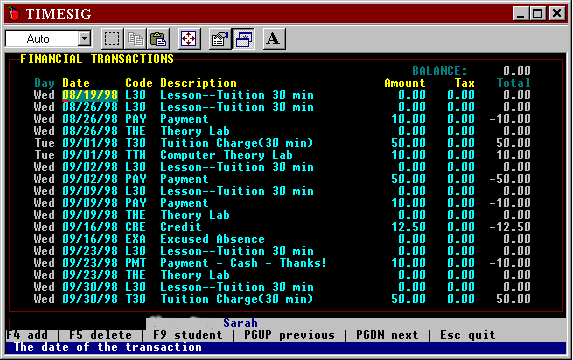Click the F4 add command
Screen dimensions: 573x360
[x=27, y=335]
